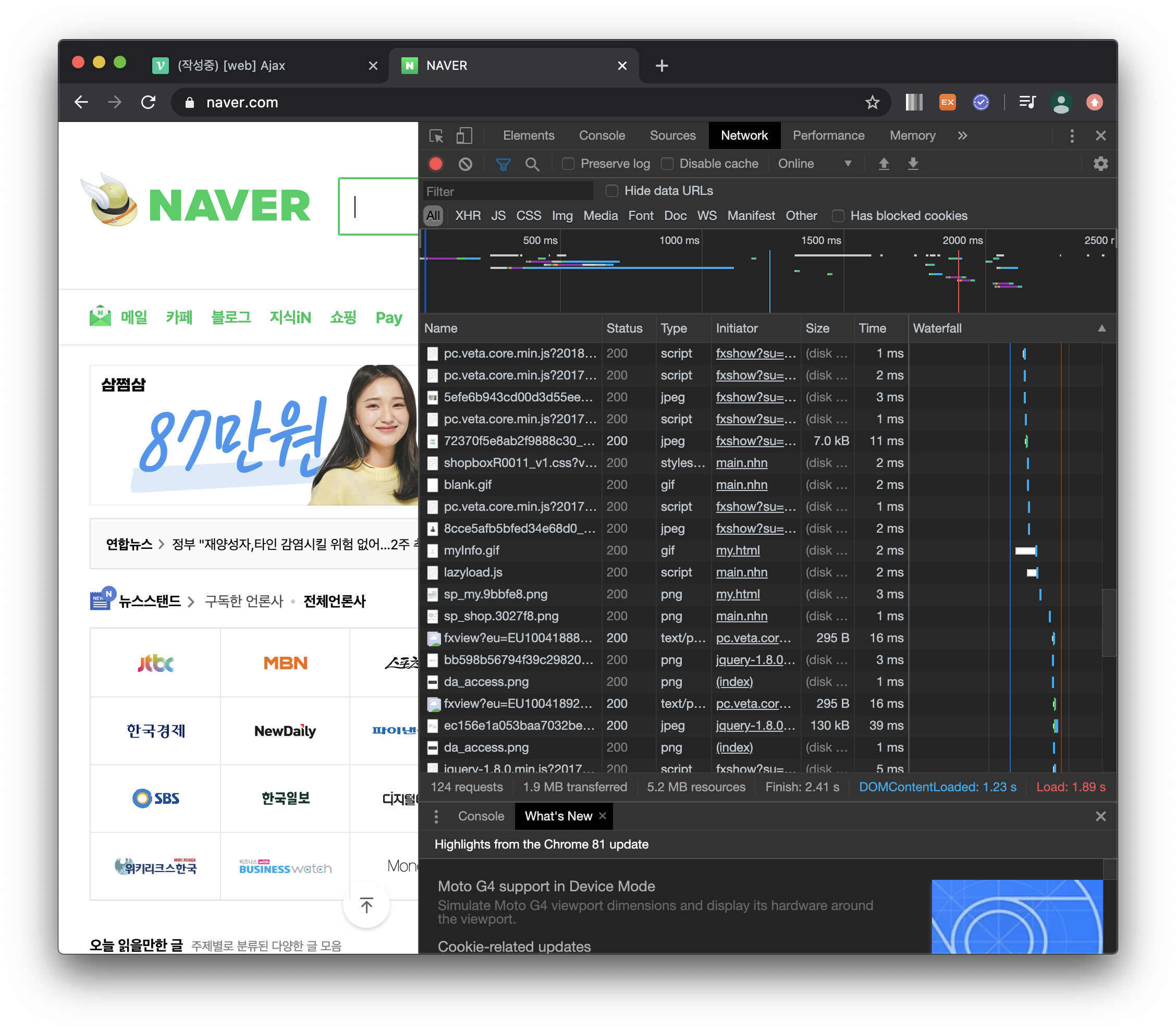Image resolution: width=1176 pixels, height=1031 pixels.
Task: Open the Performance tab
Action: point(828,136)
